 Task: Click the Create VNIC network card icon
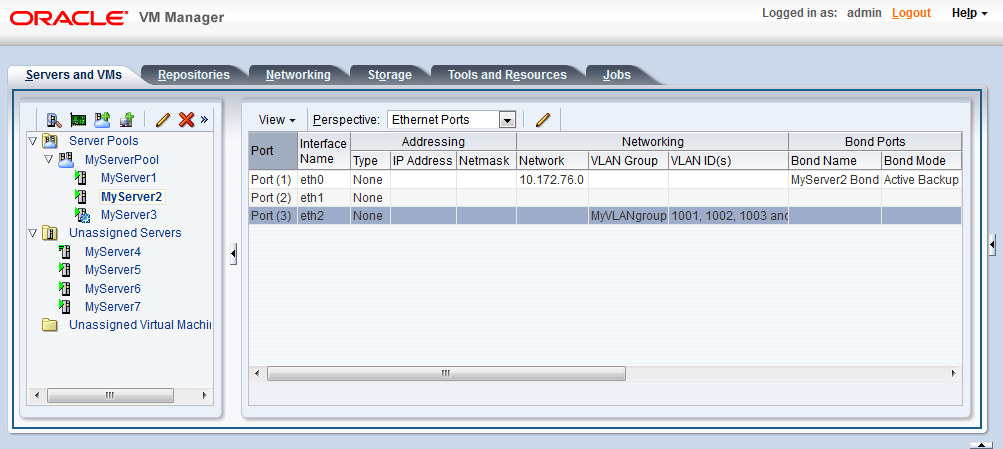click(79, 120)
